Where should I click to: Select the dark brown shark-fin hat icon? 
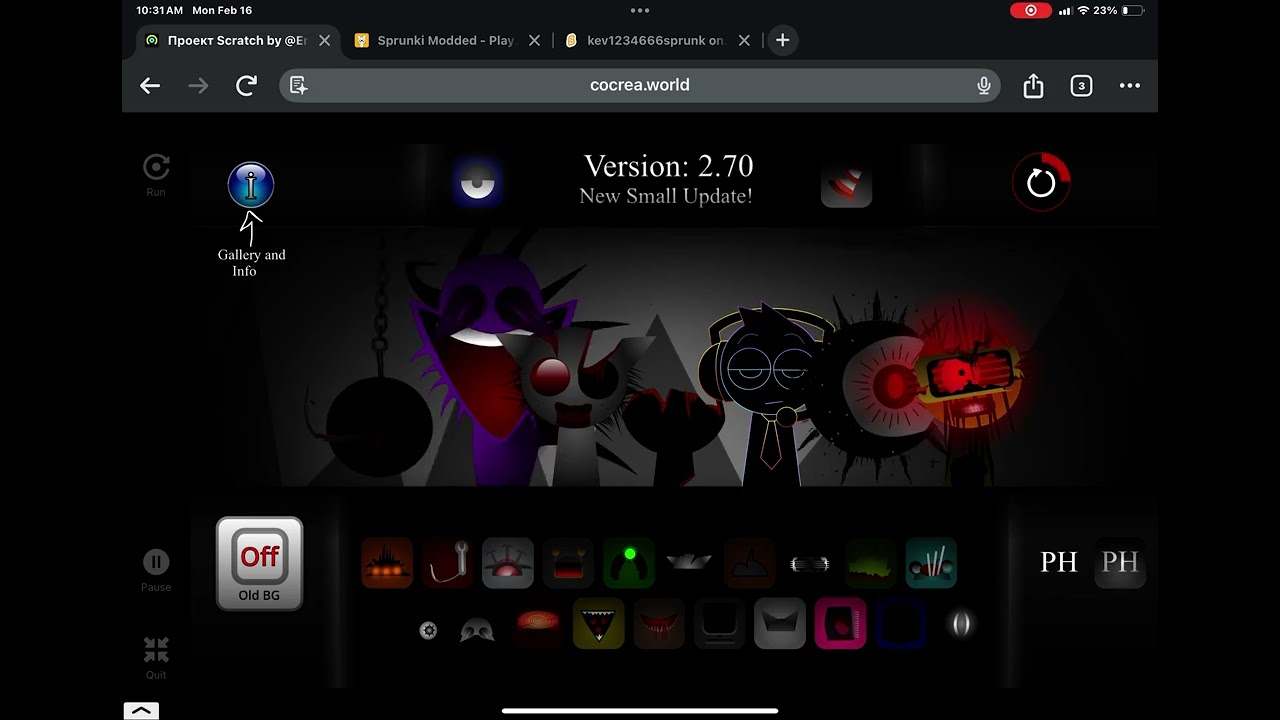(x=750, y=563)
